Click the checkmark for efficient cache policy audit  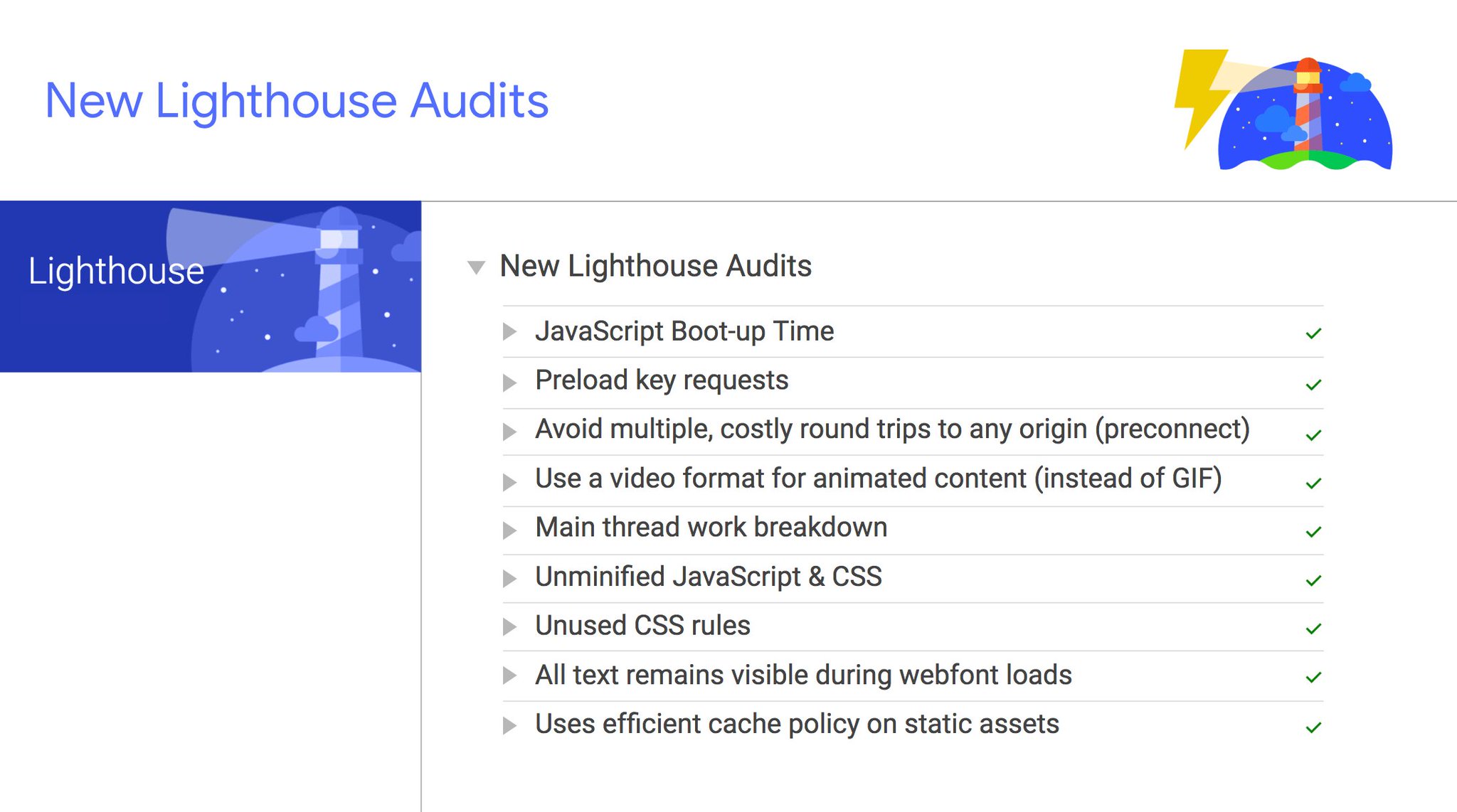1313,727
